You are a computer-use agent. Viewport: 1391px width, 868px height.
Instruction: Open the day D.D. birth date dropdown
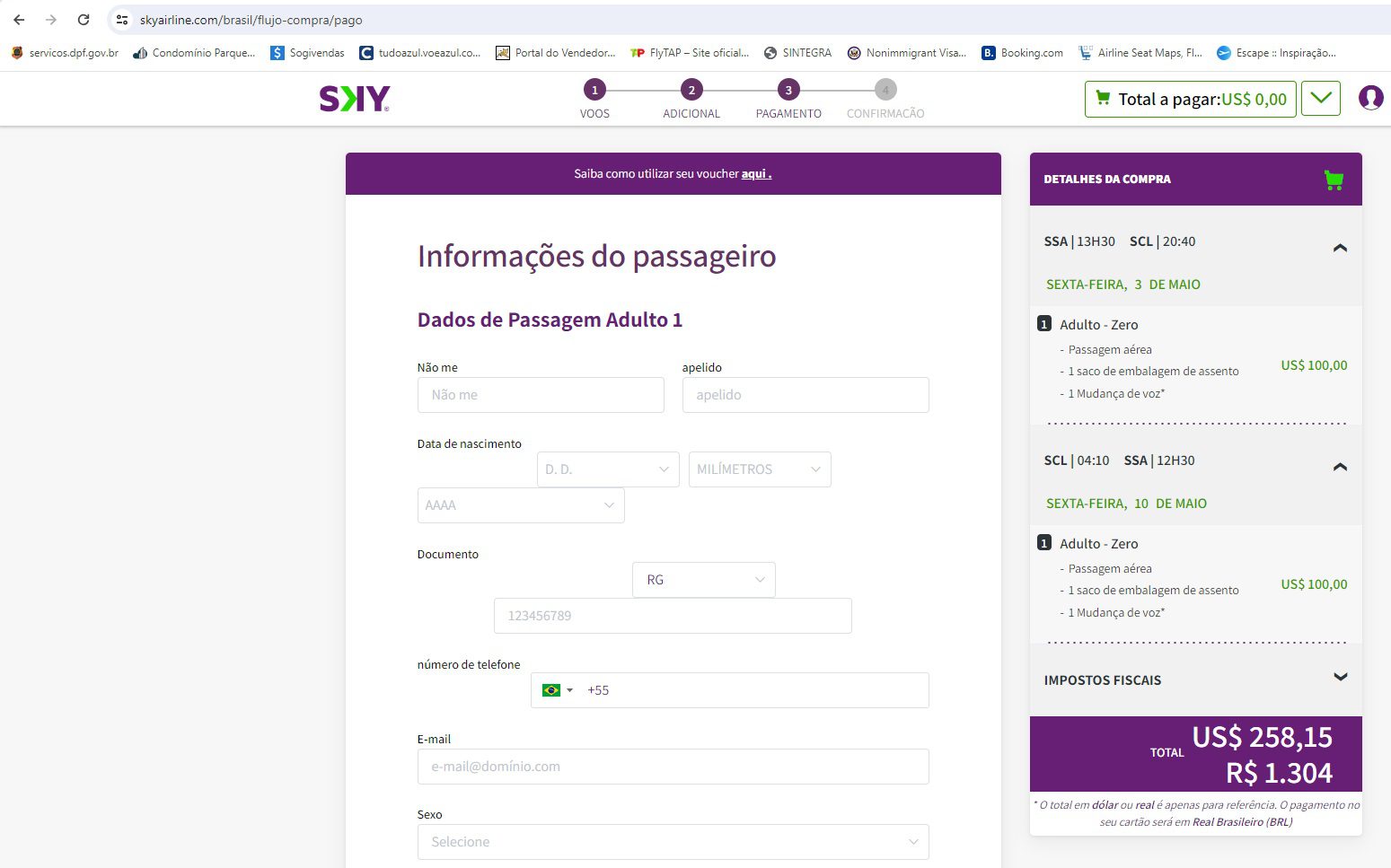coord(607,469)
